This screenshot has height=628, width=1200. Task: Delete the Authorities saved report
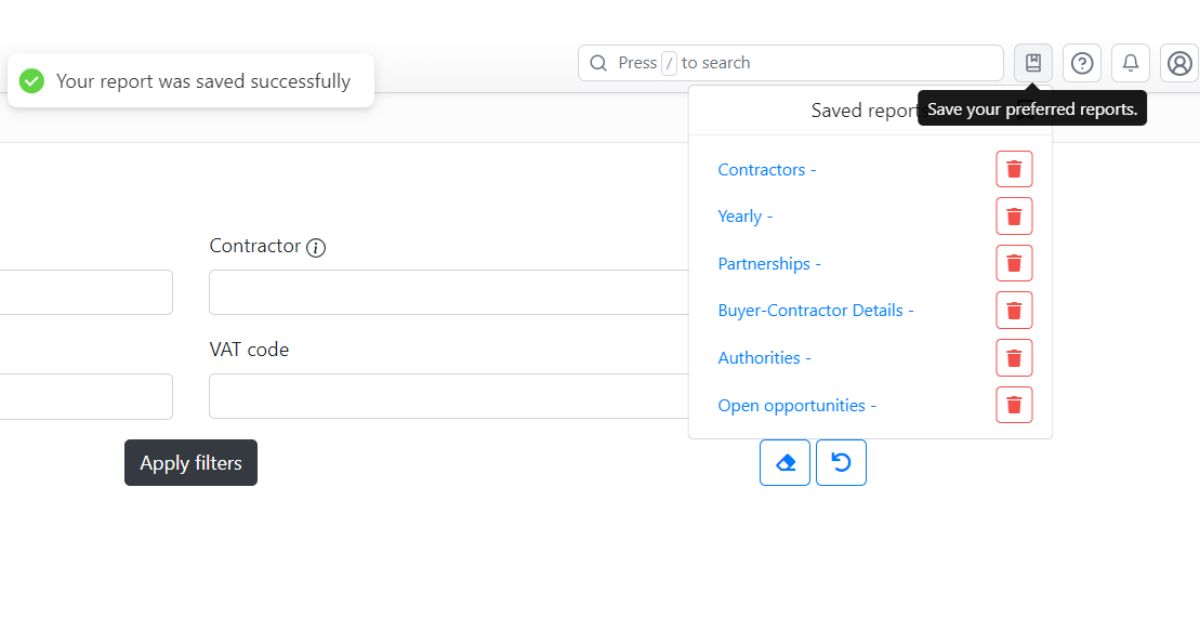1013,358
